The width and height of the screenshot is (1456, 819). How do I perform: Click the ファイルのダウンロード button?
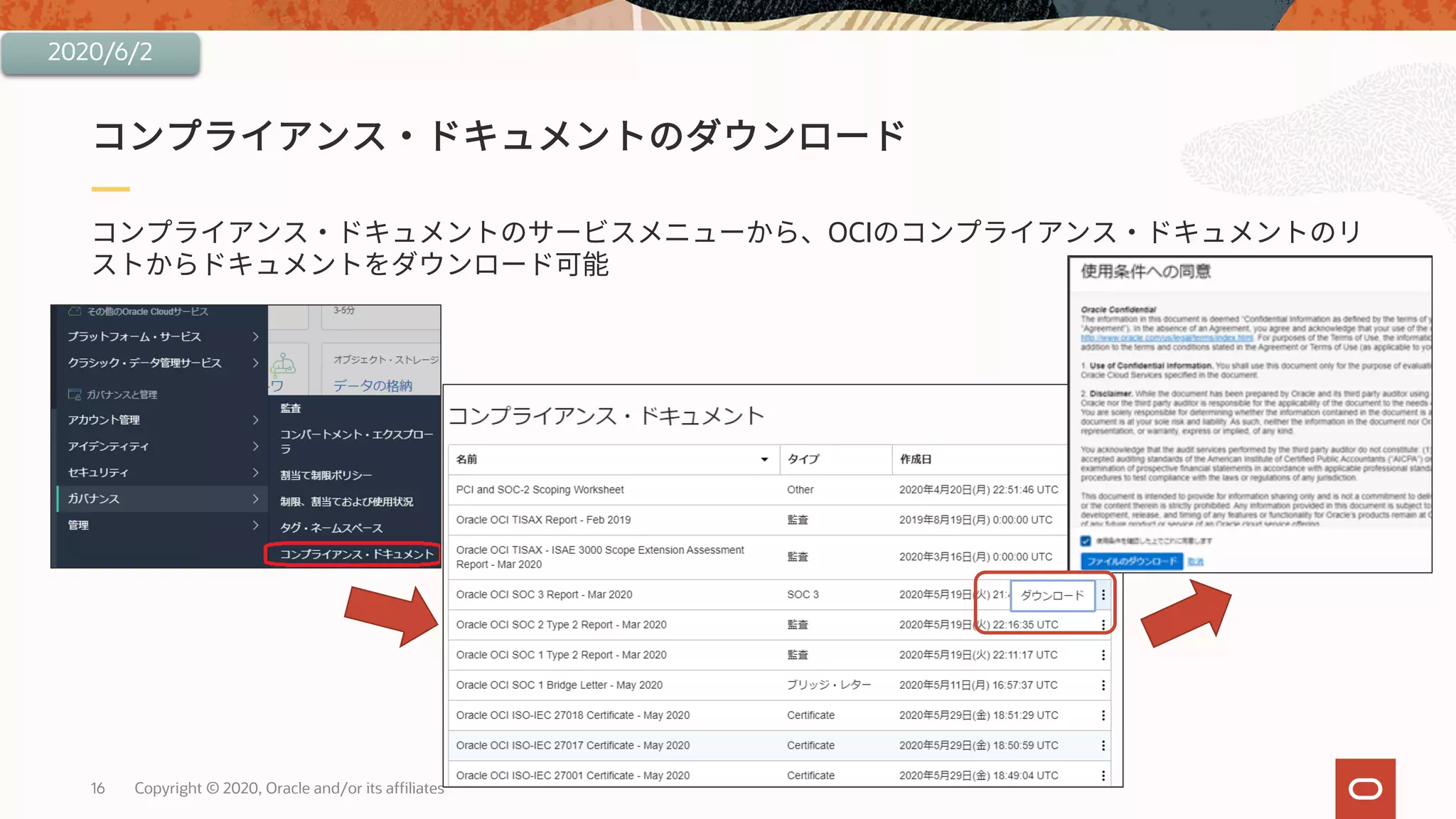(1132, 561)
